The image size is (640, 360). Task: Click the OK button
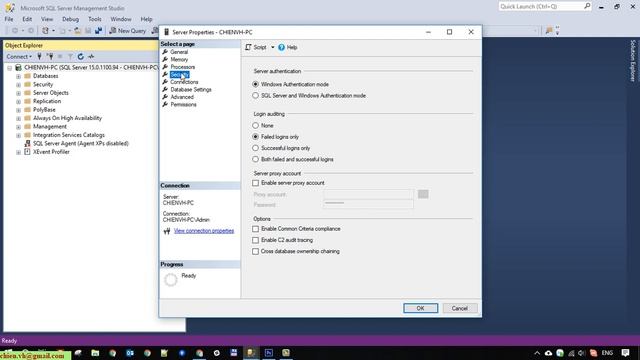(x=420, y=308)
